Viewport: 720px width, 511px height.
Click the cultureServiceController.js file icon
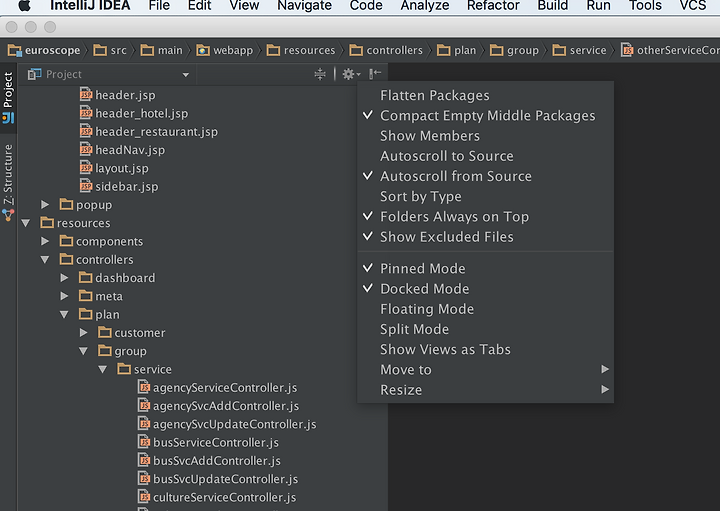(x=144, y=497)
